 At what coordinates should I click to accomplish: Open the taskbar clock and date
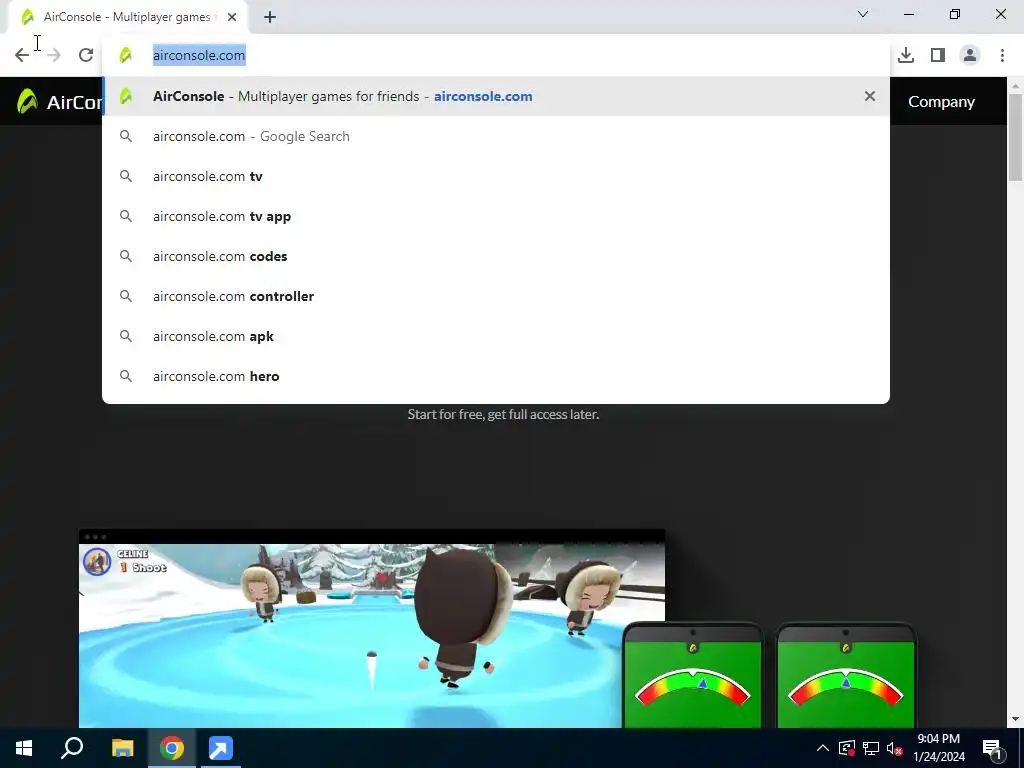(939, 748)
